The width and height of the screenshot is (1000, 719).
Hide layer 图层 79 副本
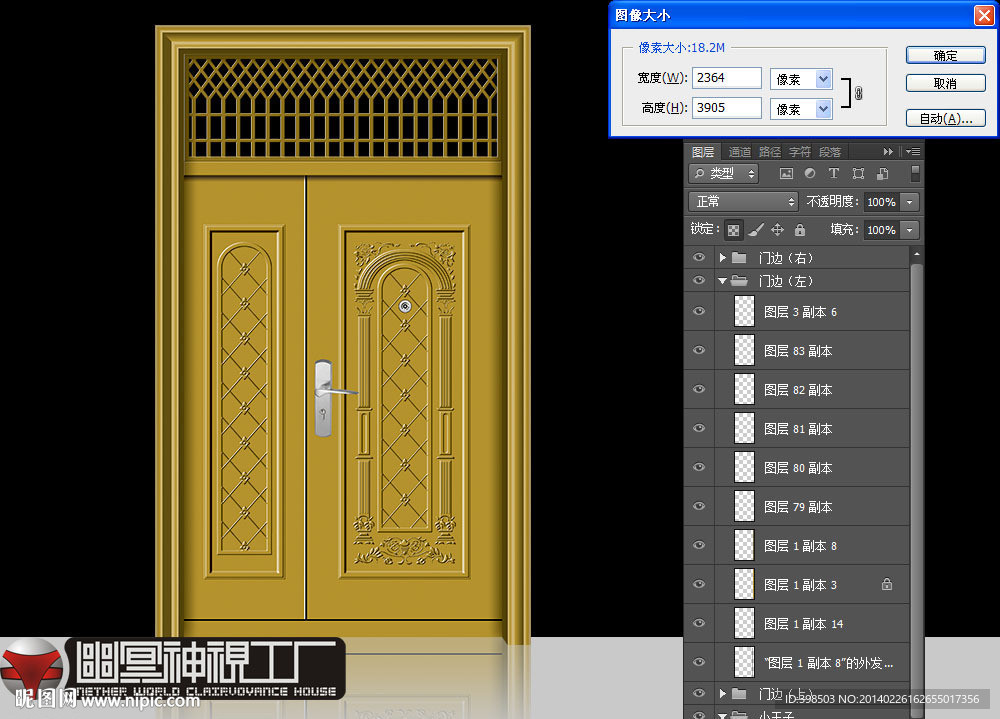[699, 506]
